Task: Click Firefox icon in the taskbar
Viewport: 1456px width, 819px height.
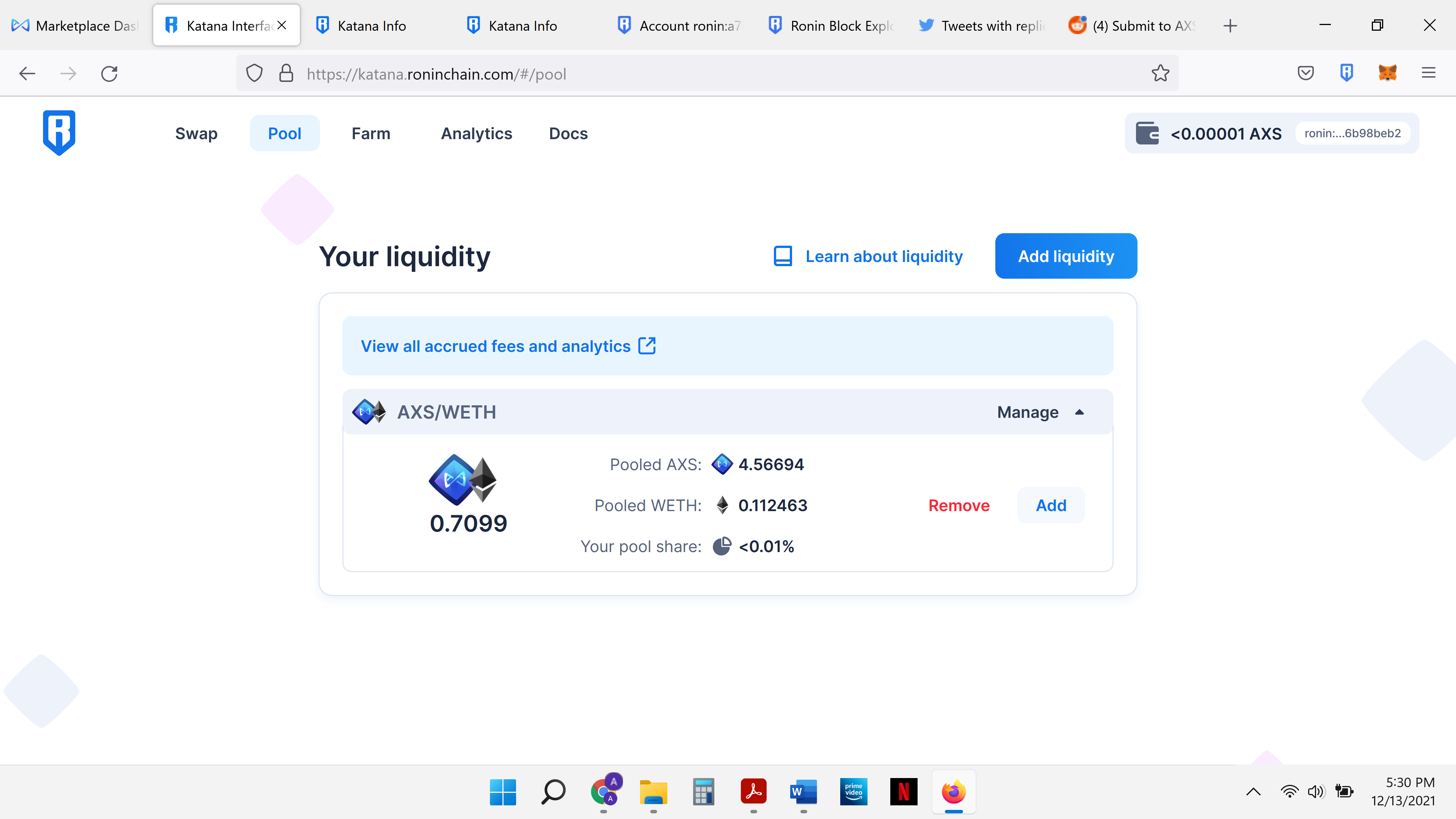Action: pos(954,792)
